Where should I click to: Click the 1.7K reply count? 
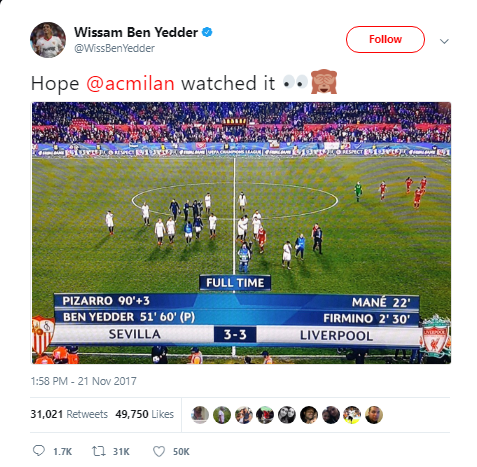tap(62, 452)
